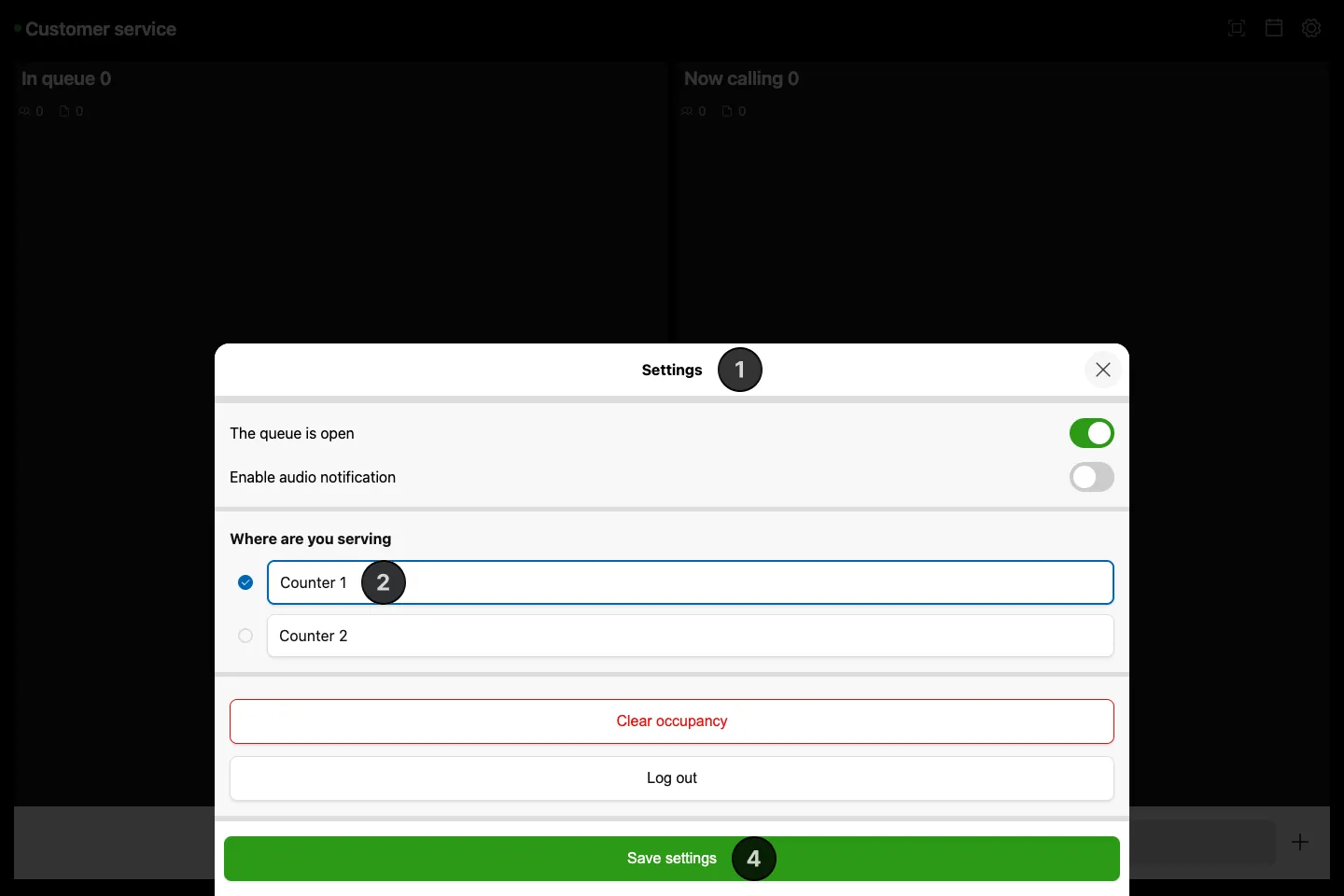The height and width of the screenshot is (896, 1344).
Task: Click the 'Enable audio notification' label text
Action: pos(313,477)
